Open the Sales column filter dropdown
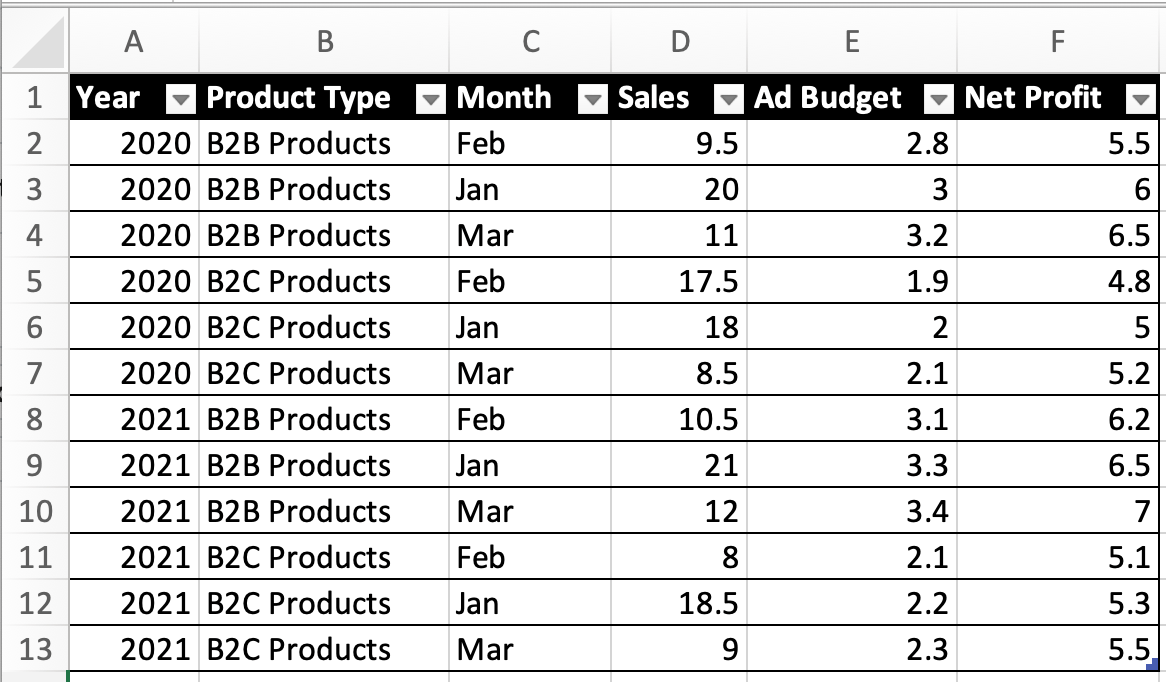The width and height of the screenshot is (1166, 682). click(x=729, y=99)
